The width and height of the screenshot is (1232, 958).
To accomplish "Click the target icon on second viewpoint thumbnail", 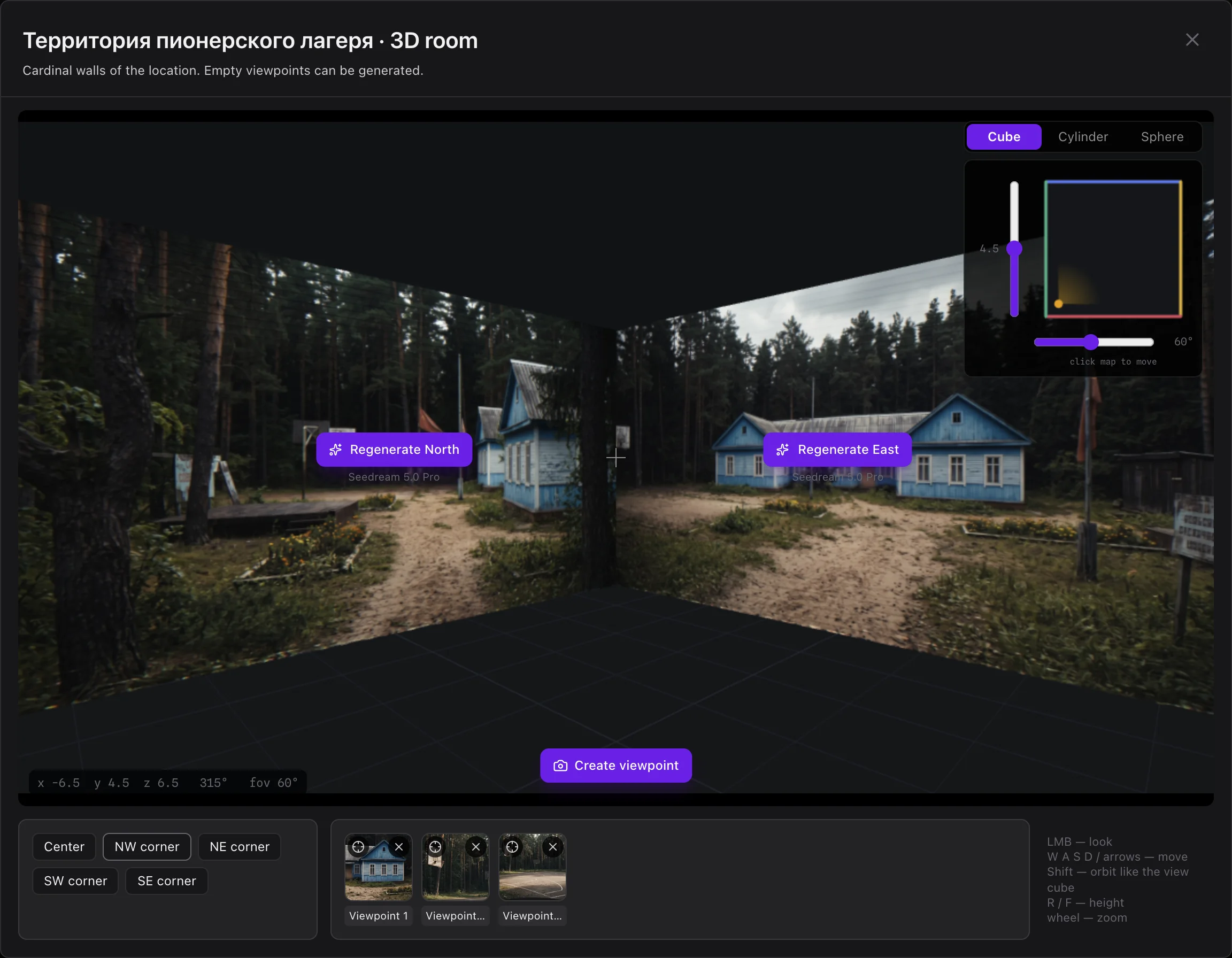I will coord(435,846).
